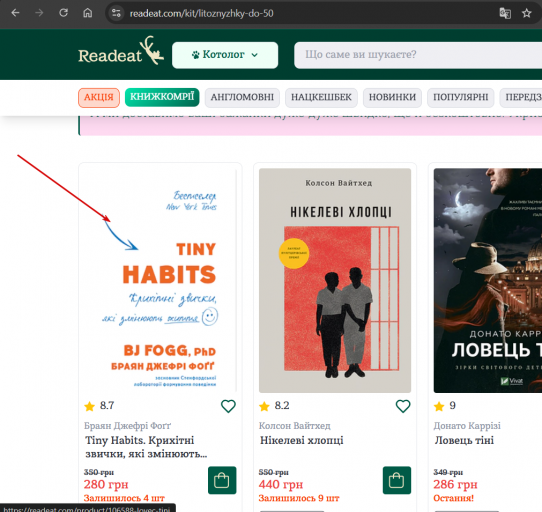Click the 280 грн price text
This screenshot has height=512, width=542.
click(x=106, y=485)
